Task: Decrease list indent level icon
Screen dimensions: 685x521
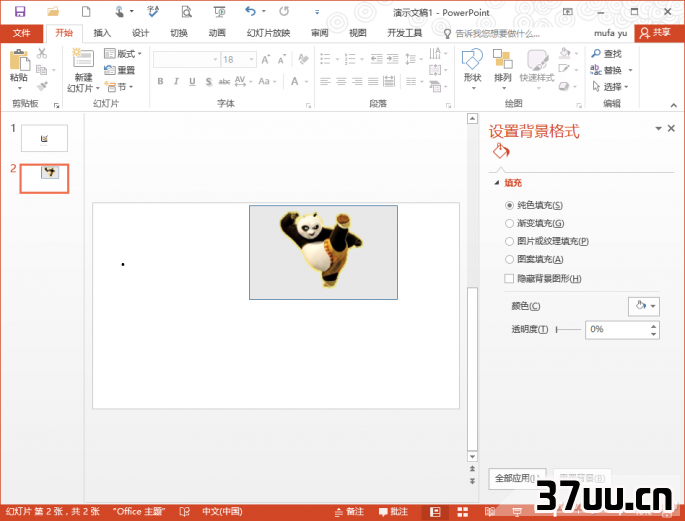Action: [377, 59]
